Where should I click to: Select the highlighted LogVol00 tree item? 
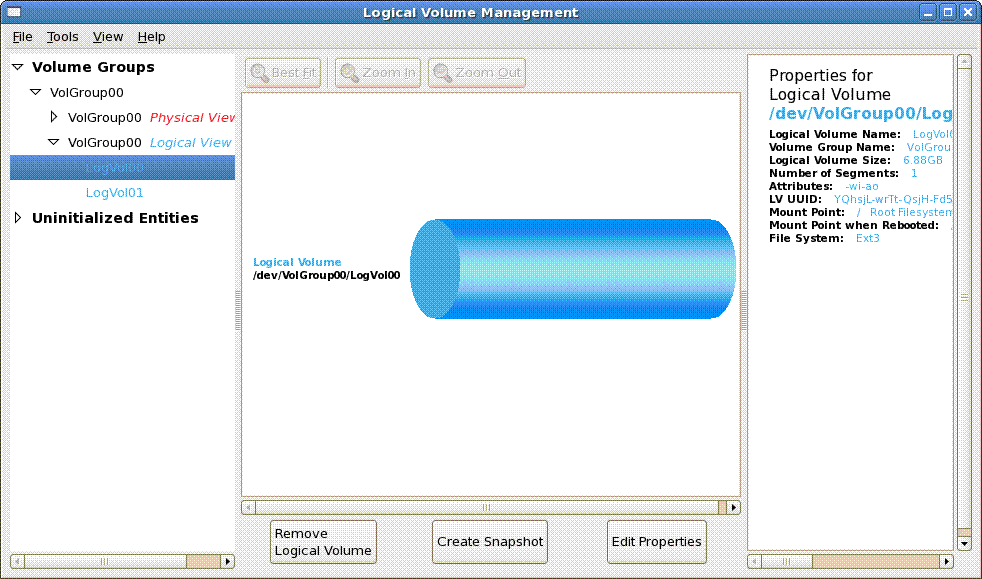click(115, 168)
